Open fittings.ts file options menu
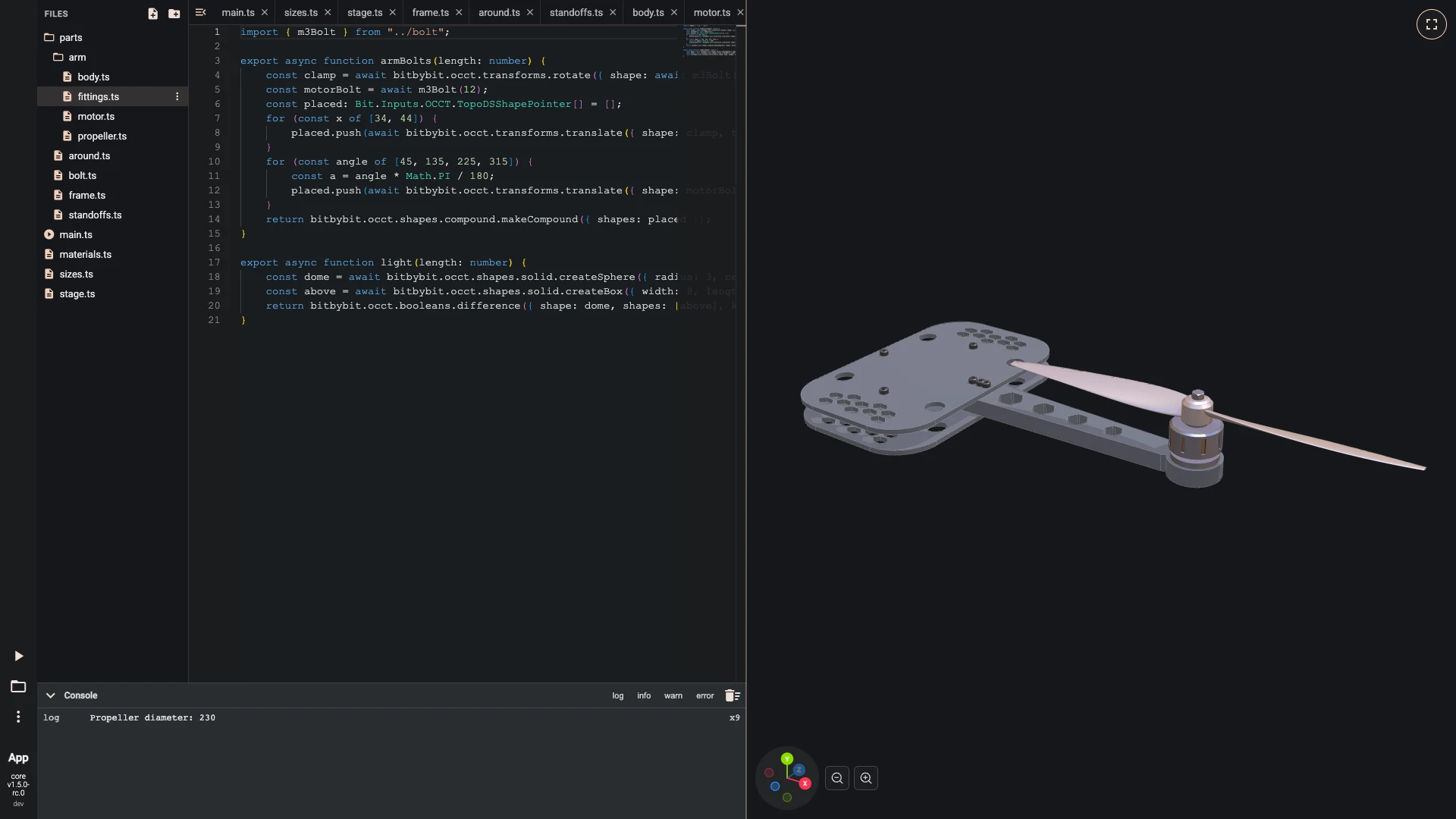Image resolution: width=1456 pixels, height=819 pixels. coord(177,96)
